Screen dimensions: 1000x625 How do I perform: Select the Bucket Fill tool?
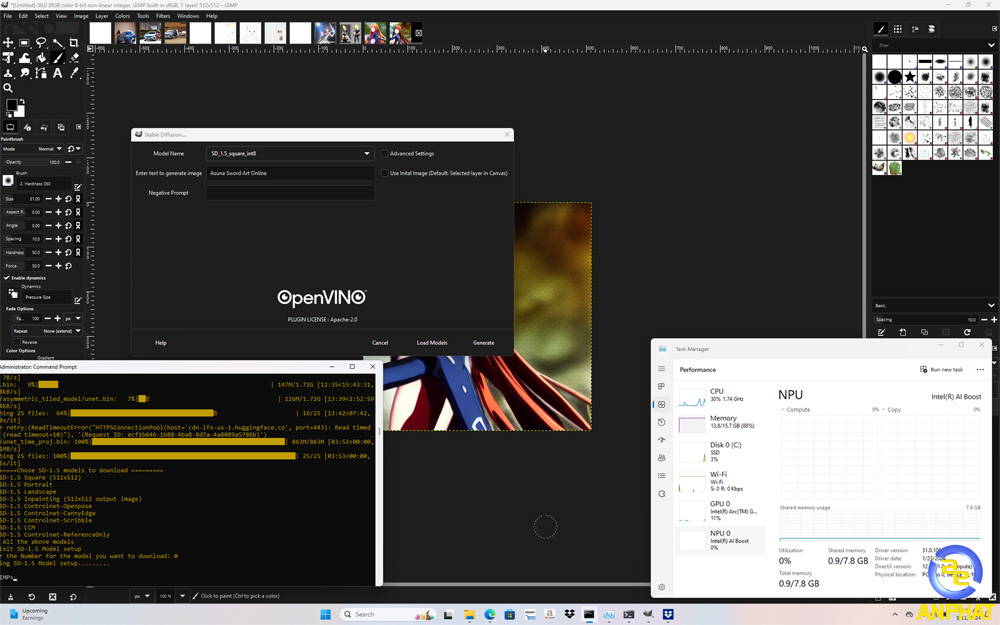coord(41,58)
